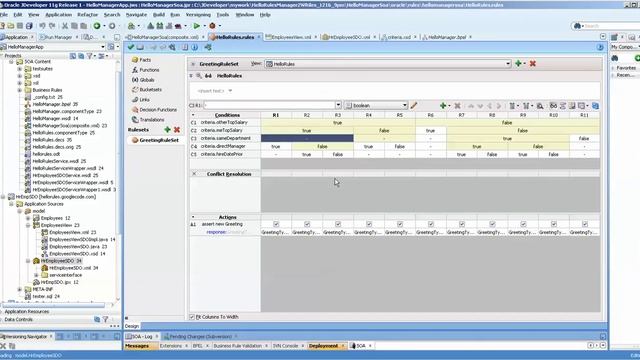
Task: Click the binoculars gap analysis icon
Action: [x=553, y=106]
